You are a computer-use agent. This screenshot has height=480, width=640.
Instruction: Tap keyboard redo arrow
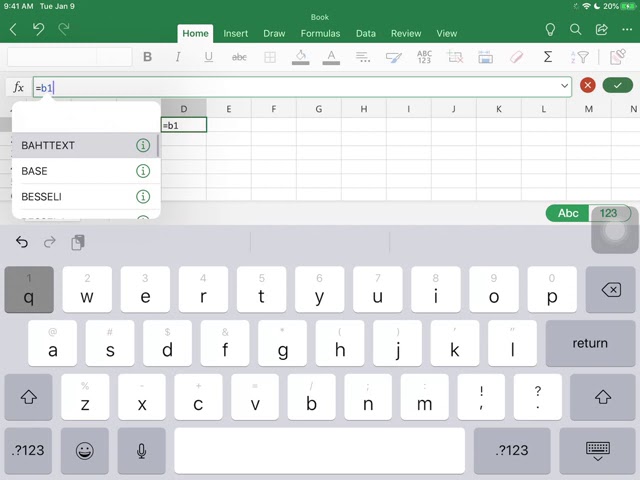point(50,242)
